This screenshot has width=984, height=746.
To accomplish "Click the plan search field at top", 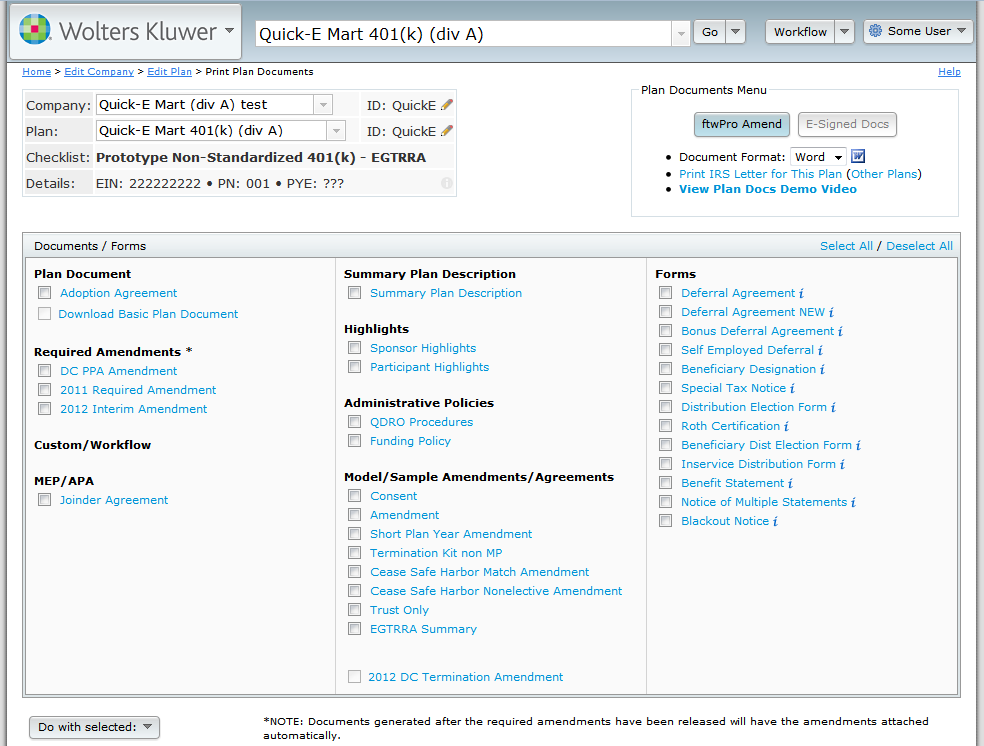I will tap(463, 33).
